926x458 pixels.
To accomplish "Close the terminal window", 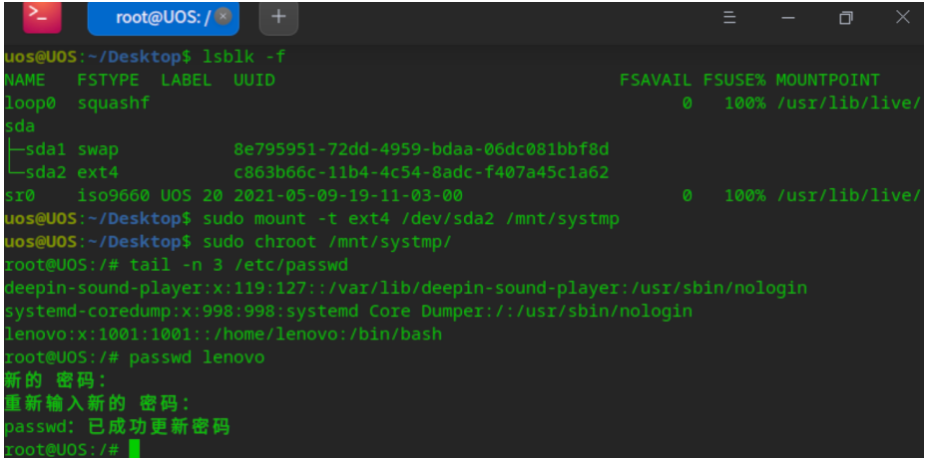I will [903, 17].
